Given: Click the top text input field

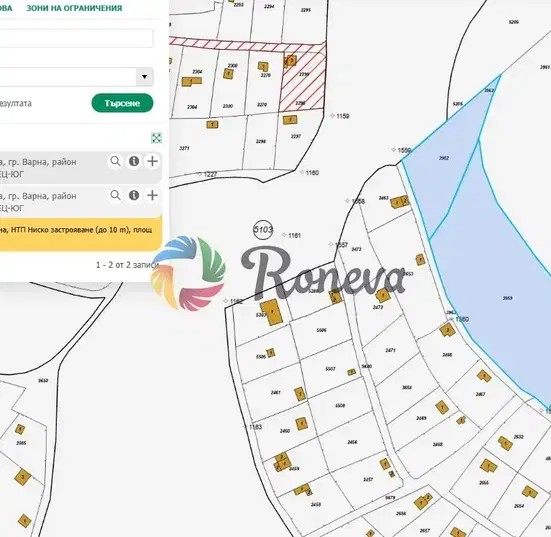Looking at the screenshot, I should coord(76,38).
